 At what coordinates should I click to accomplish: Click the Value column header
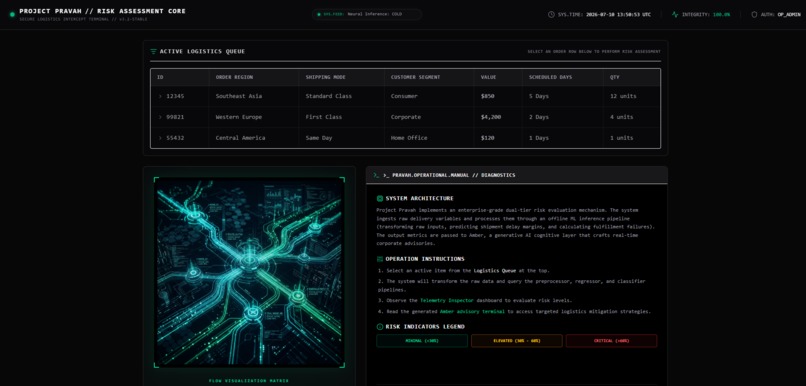498,77
